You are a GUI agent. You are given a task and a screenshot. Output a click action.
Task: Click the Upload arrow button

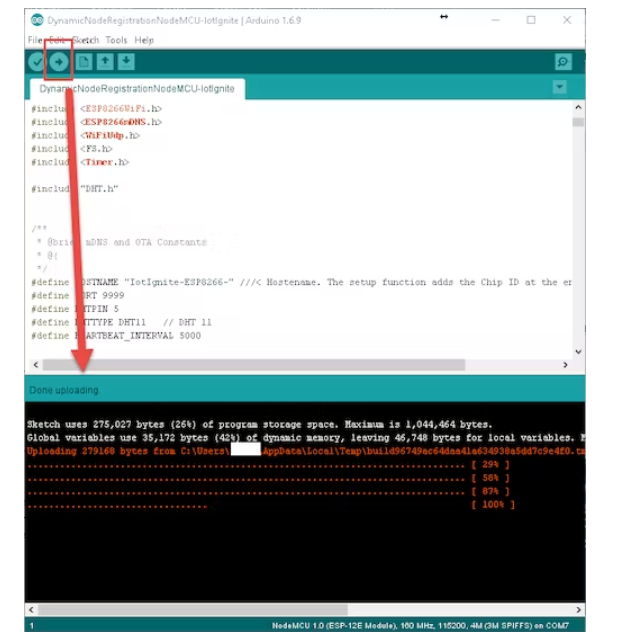tap(59, 62)
